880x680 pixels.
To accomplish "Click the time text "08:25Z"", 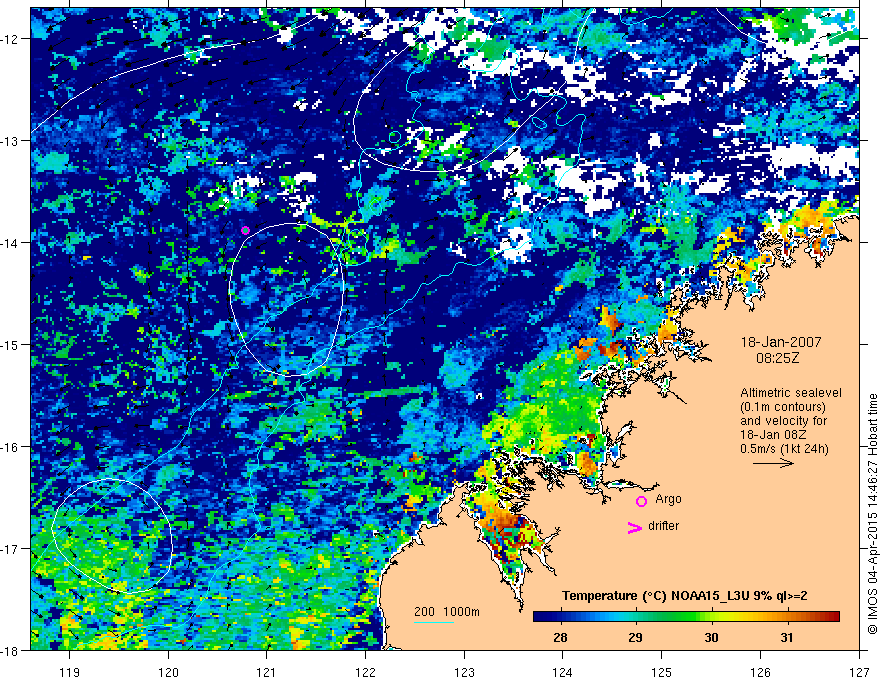I will (777, 358).
